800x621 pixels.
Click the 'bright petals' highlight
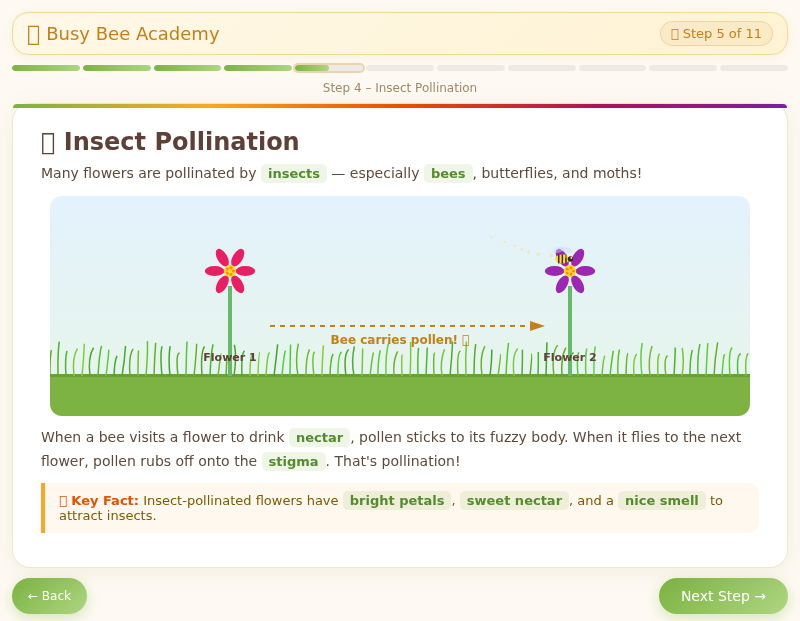(397, 500)
